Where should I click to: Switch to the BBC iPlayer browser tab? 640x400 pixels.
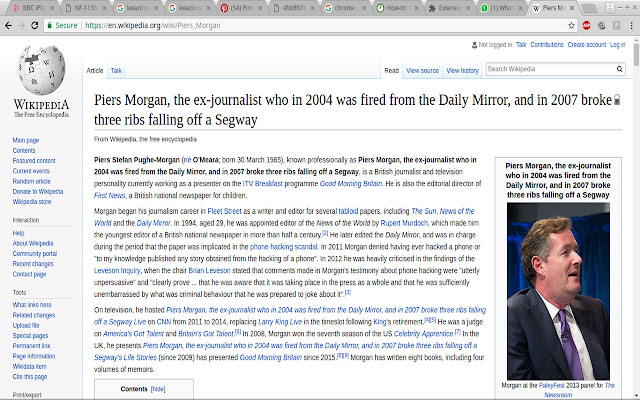click(x=33, y=8)
